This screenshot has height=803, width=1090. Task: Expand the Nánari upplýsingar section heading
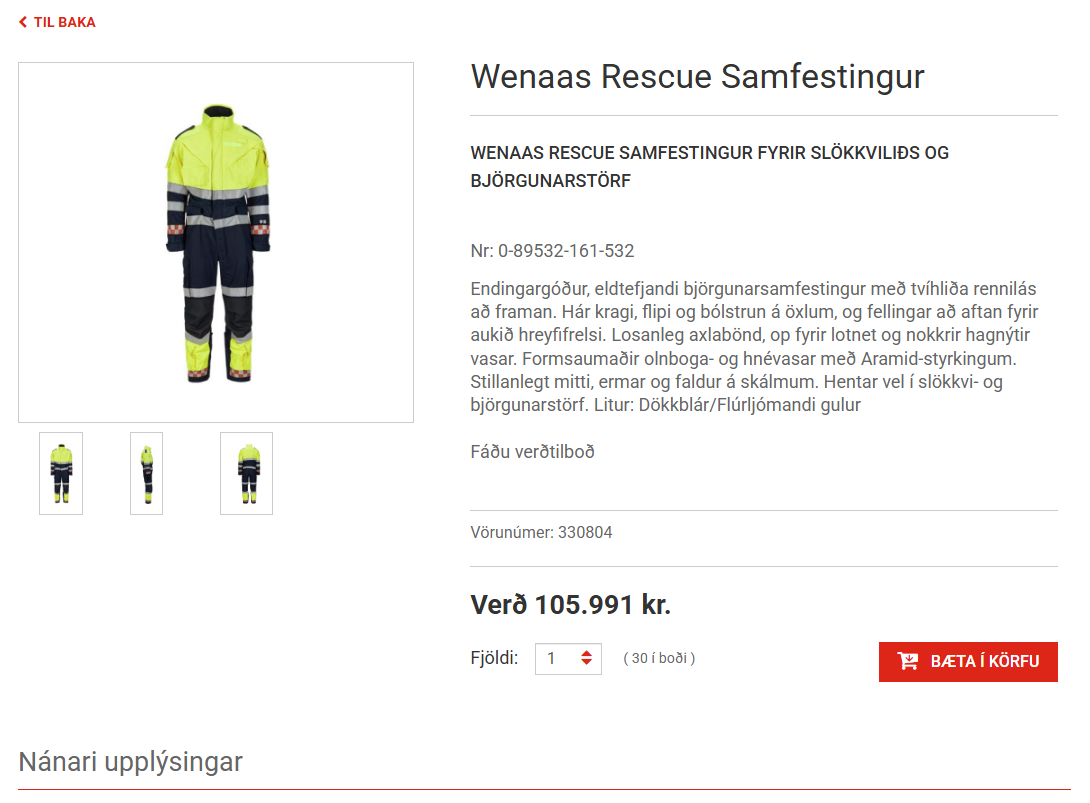(x=131, y=762)
